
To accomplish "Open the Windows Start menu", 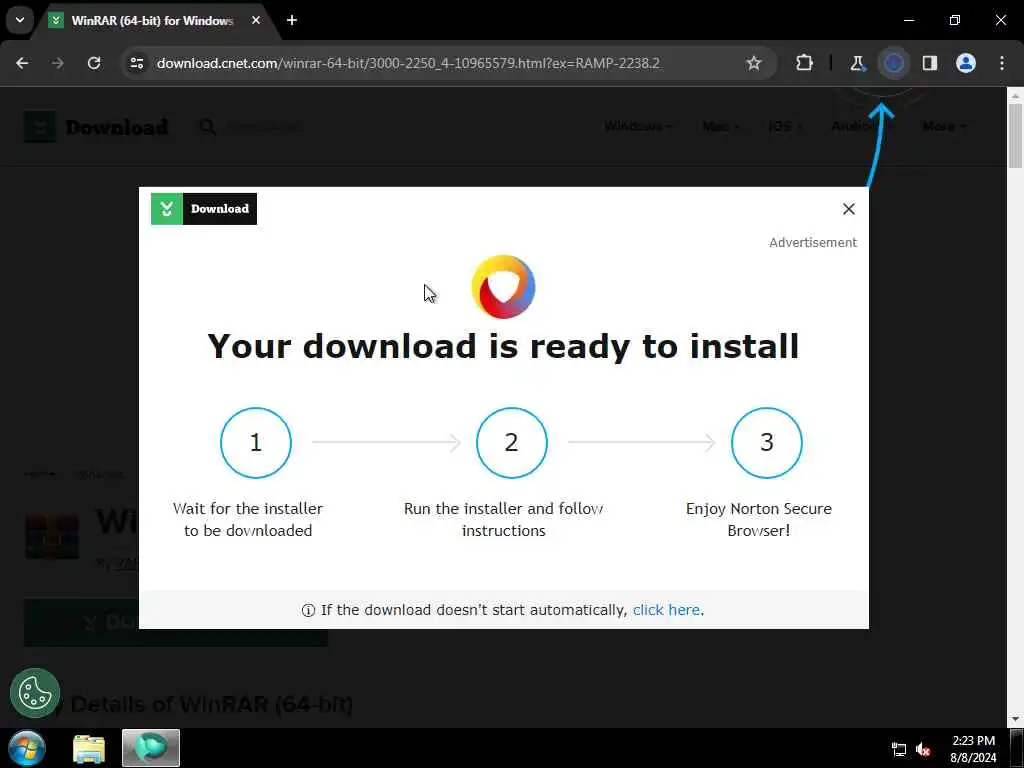I will 27,748.
